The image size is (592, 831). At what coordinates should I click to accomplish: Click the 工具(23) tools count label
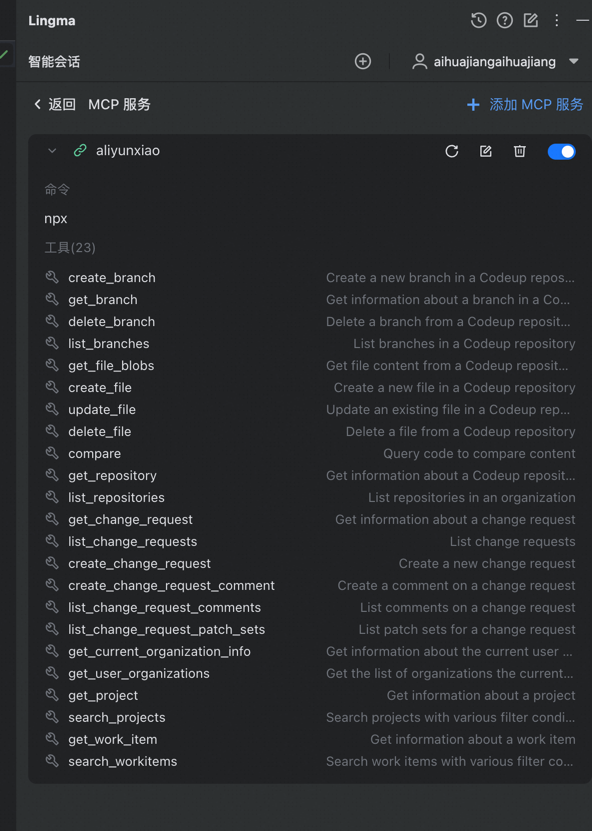tap(70, 247)
